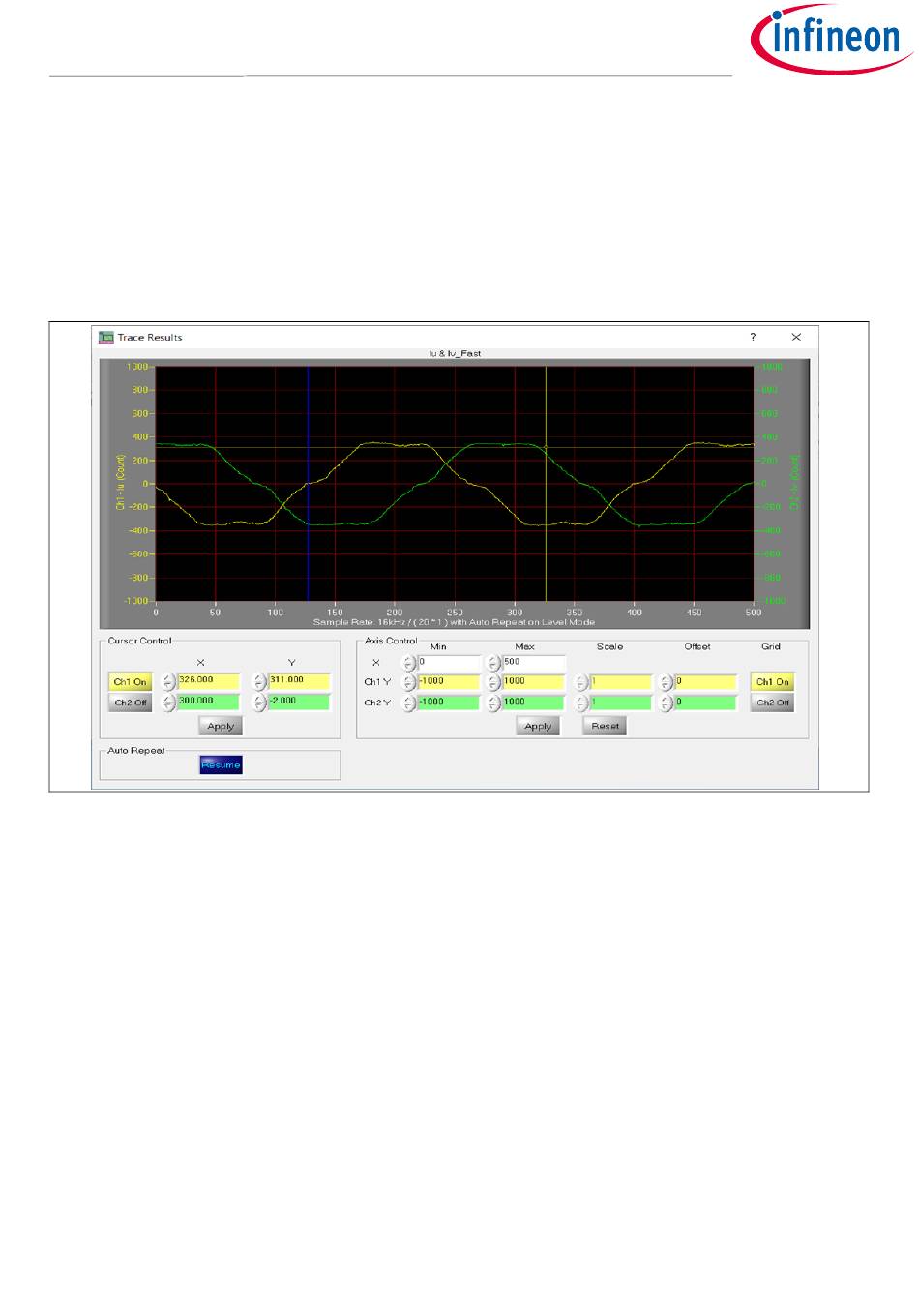Adjust the Ch2 Y Max stepper

493,703
